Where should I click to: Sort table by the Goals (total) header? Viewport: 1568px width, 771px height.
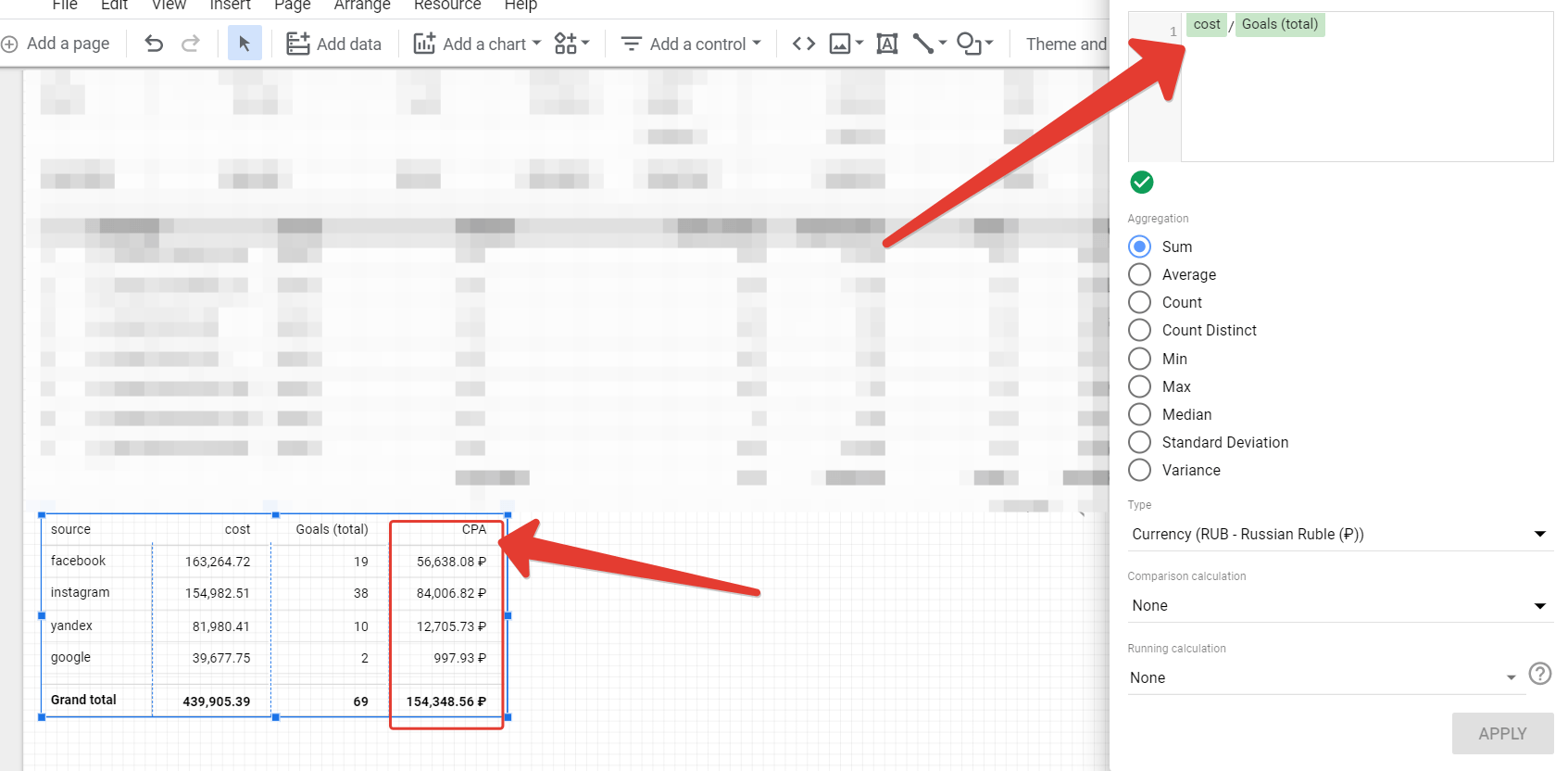[332, 529]
